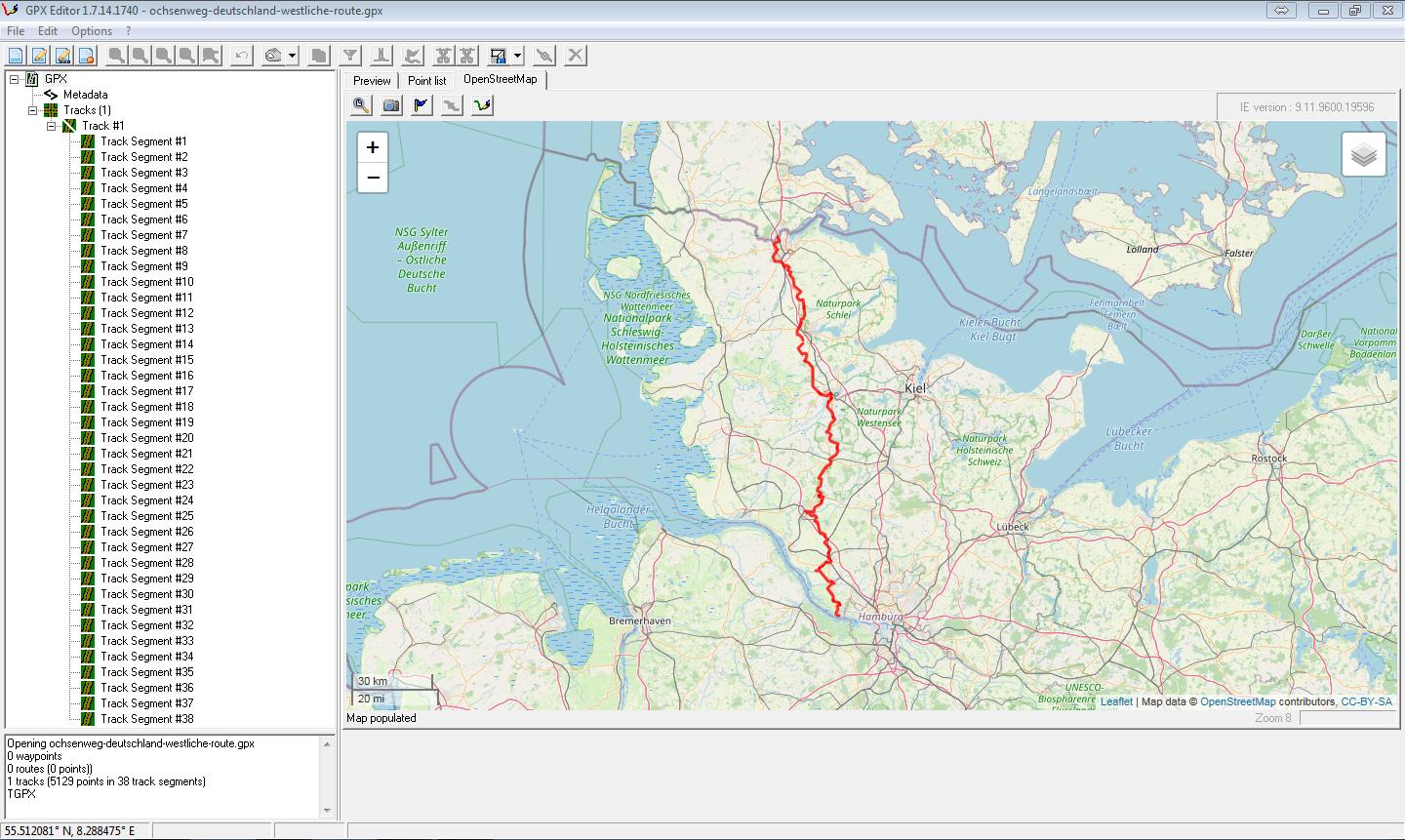Collapse the Tracks (1) tree node
This screenshot has height=840, width=1405.
point(33,110)
